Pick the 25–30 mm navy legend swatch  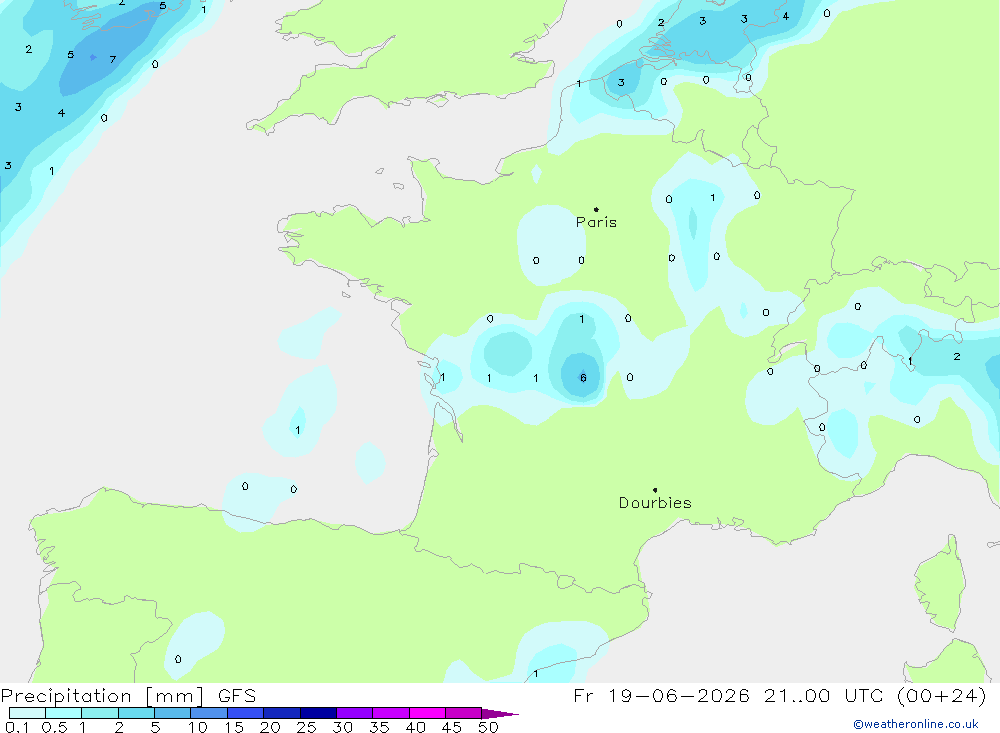[318, 713]
